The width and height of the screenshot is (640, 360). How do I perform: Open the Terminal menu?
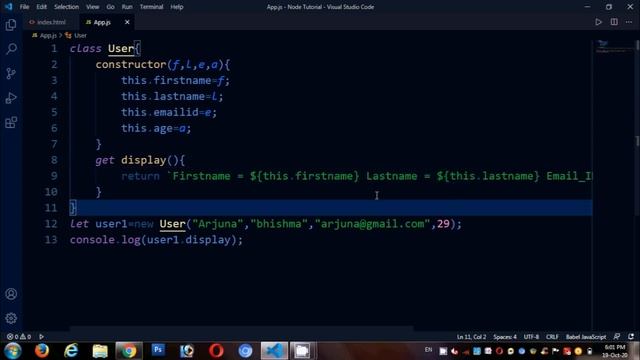coord(151,7)
